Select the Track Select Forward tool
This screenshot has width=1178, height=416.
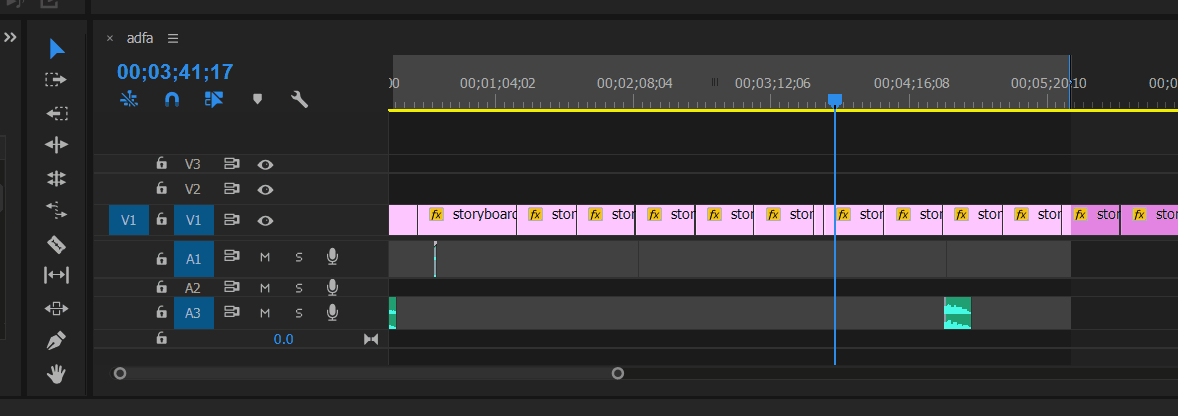(56, 80)
